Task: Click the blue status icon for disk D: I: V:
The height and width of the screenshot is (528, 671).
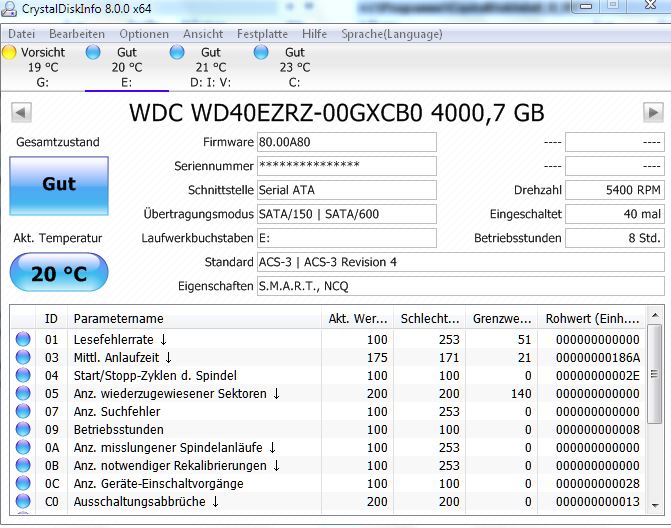Action: 177,52
